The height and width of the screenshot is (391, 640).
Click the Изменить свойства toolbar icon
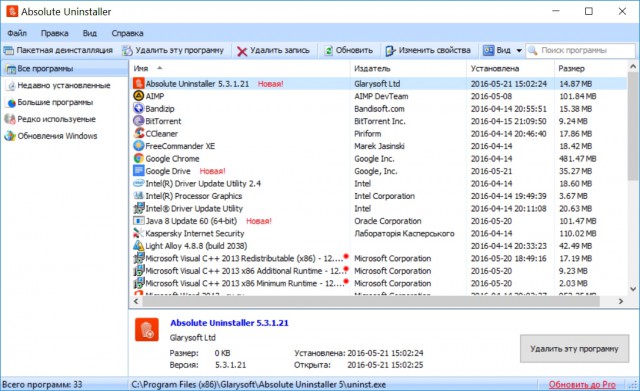tap(390, 51)
